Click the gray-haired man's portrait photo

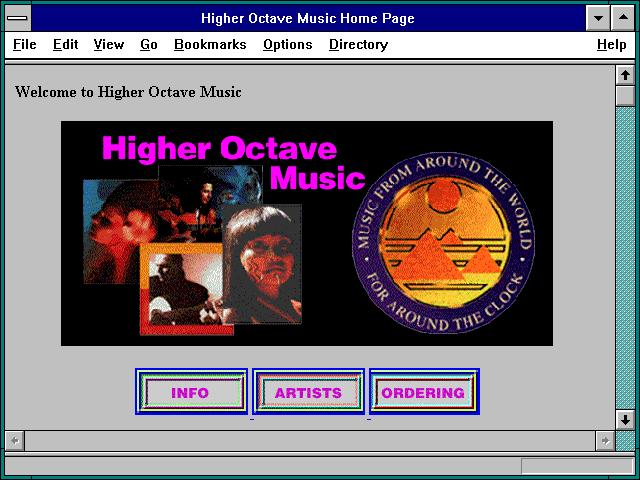point(262,264)
